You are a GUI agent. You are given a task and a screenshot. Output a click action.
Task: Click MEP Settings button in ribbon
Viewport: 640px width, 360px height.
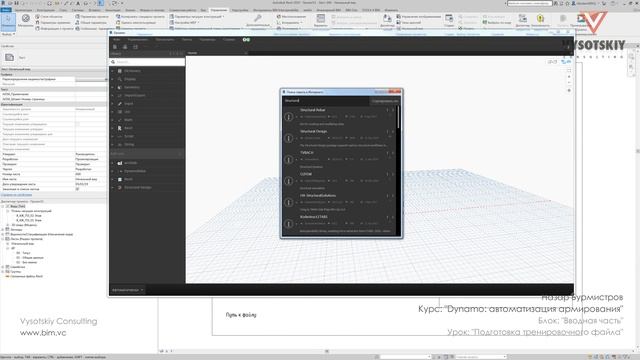click(184, 22)
